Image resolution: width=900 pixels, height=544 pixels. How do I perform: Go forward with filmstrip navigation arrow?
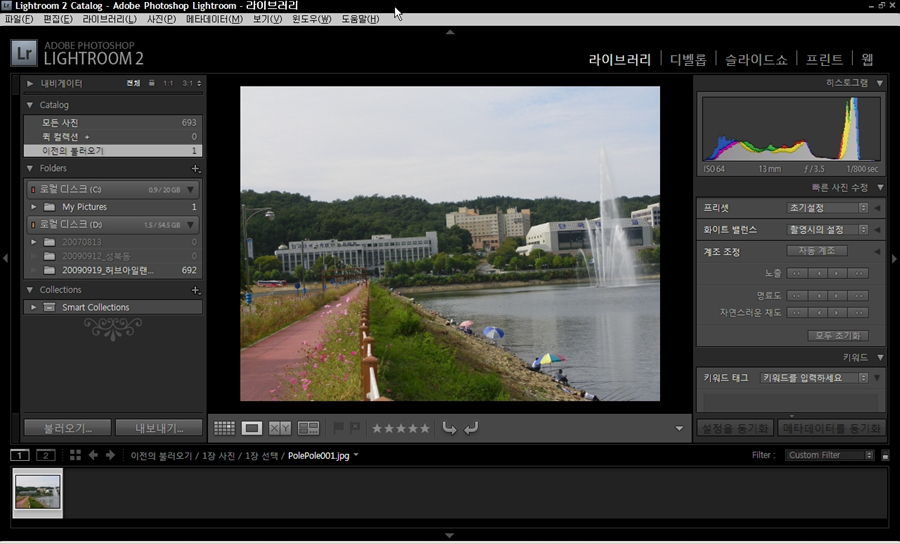click(x=110, y=455)
